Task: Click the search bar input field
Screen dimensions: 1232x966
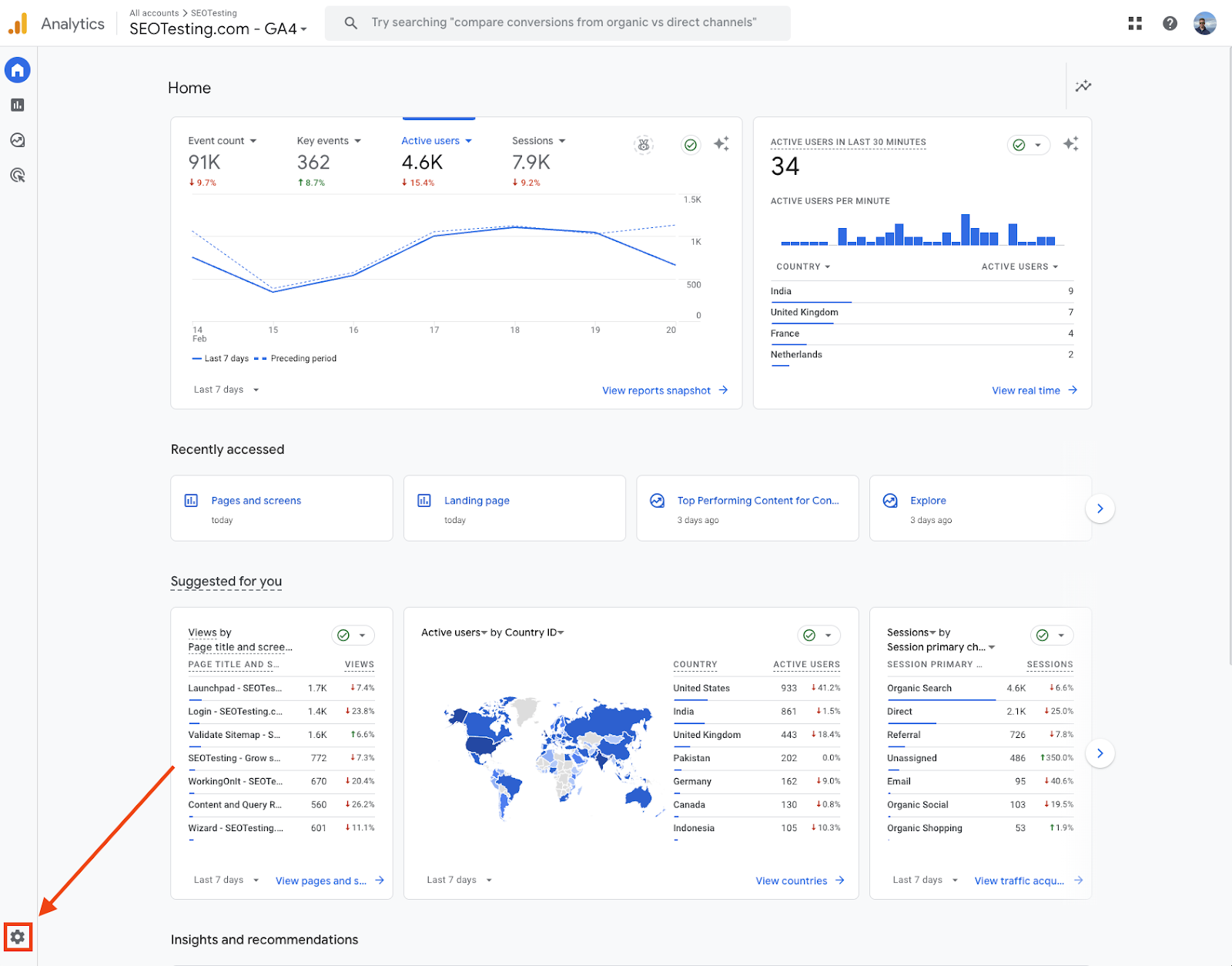Action: pyautogui.click(x=563, y=22)
